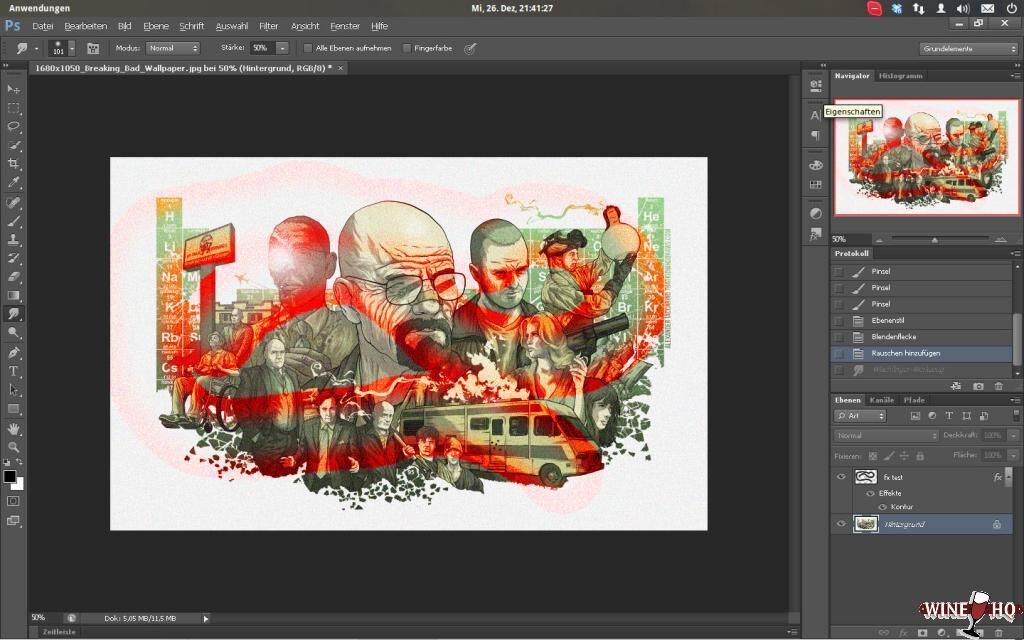Set history brush source at Ebenenstil state
The width and height of the screenshot is (1024, 640).
(x=839, y=321)
